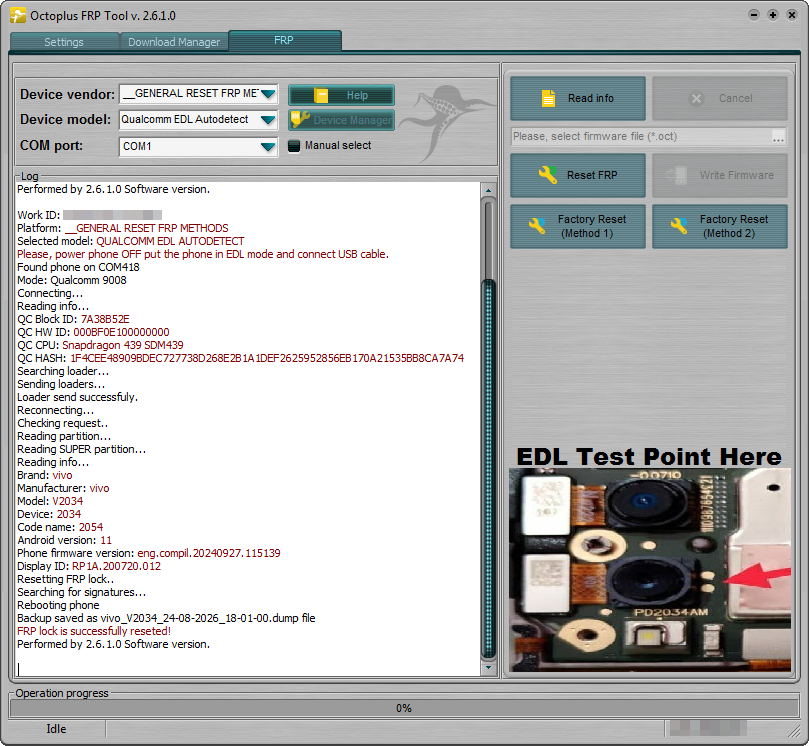Run Factory Reset (Method 1)
Viewport: 809px width, 746px height.
(578, 226)
